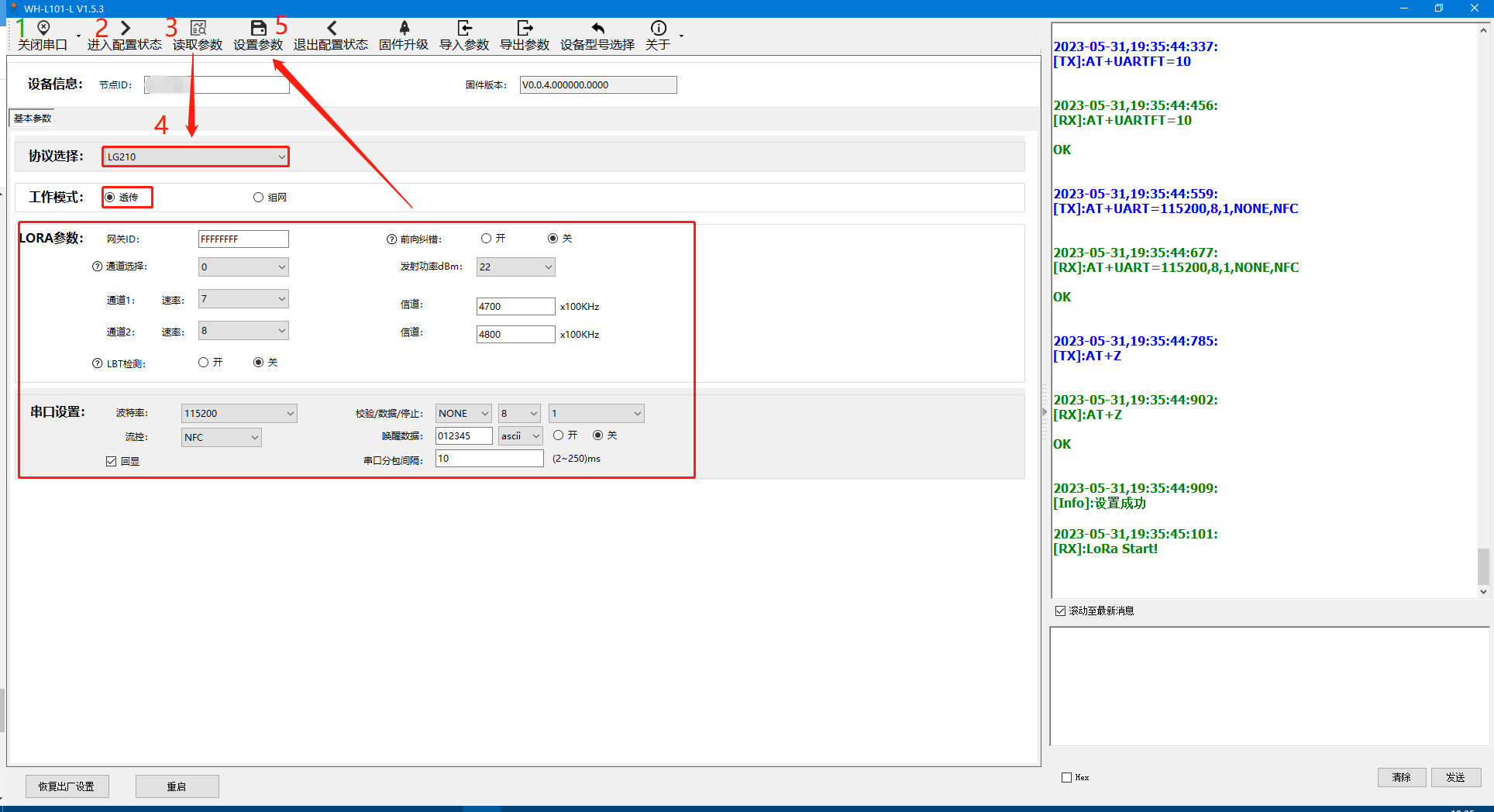Expand the 发射功率dBm dropdown
The image size is (1494, 812).
pyautogui.click(x=548, y=267)
